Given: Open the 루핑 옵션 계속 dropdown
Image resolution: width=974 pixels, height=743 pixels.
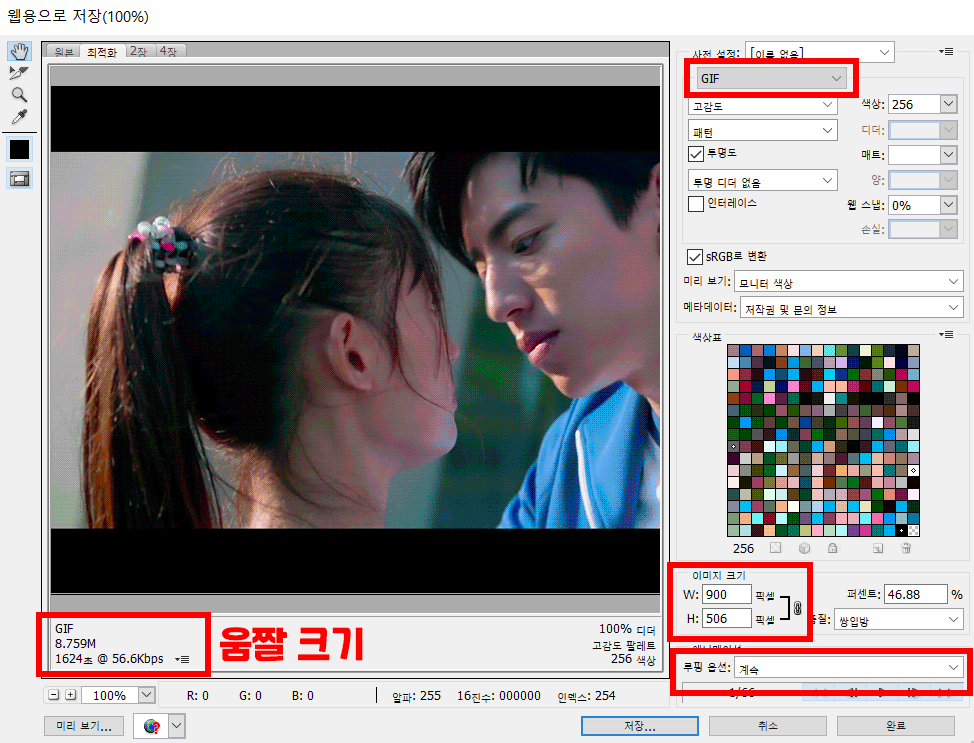Looking at the screenshot, I should [849, 668].
